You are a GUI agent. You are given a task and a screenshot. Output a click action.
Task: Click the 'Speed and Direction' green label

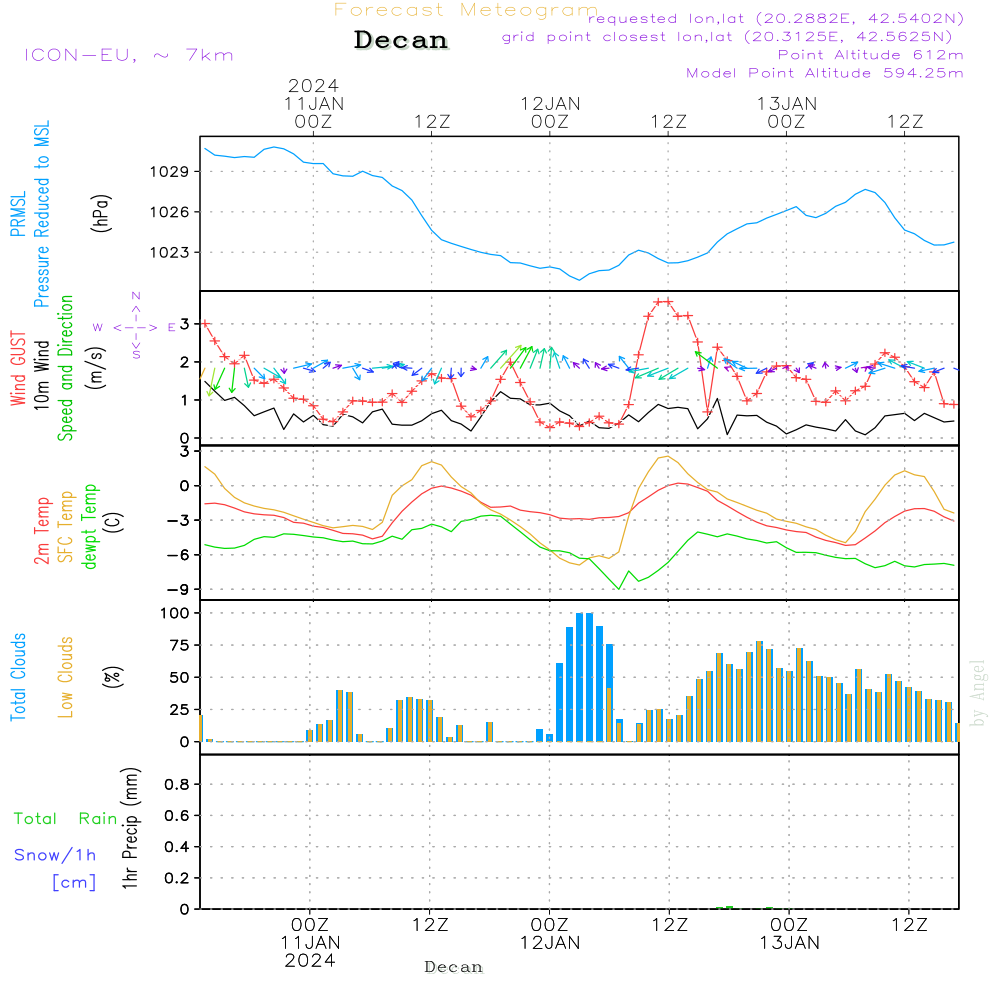[x=65, y=368]
